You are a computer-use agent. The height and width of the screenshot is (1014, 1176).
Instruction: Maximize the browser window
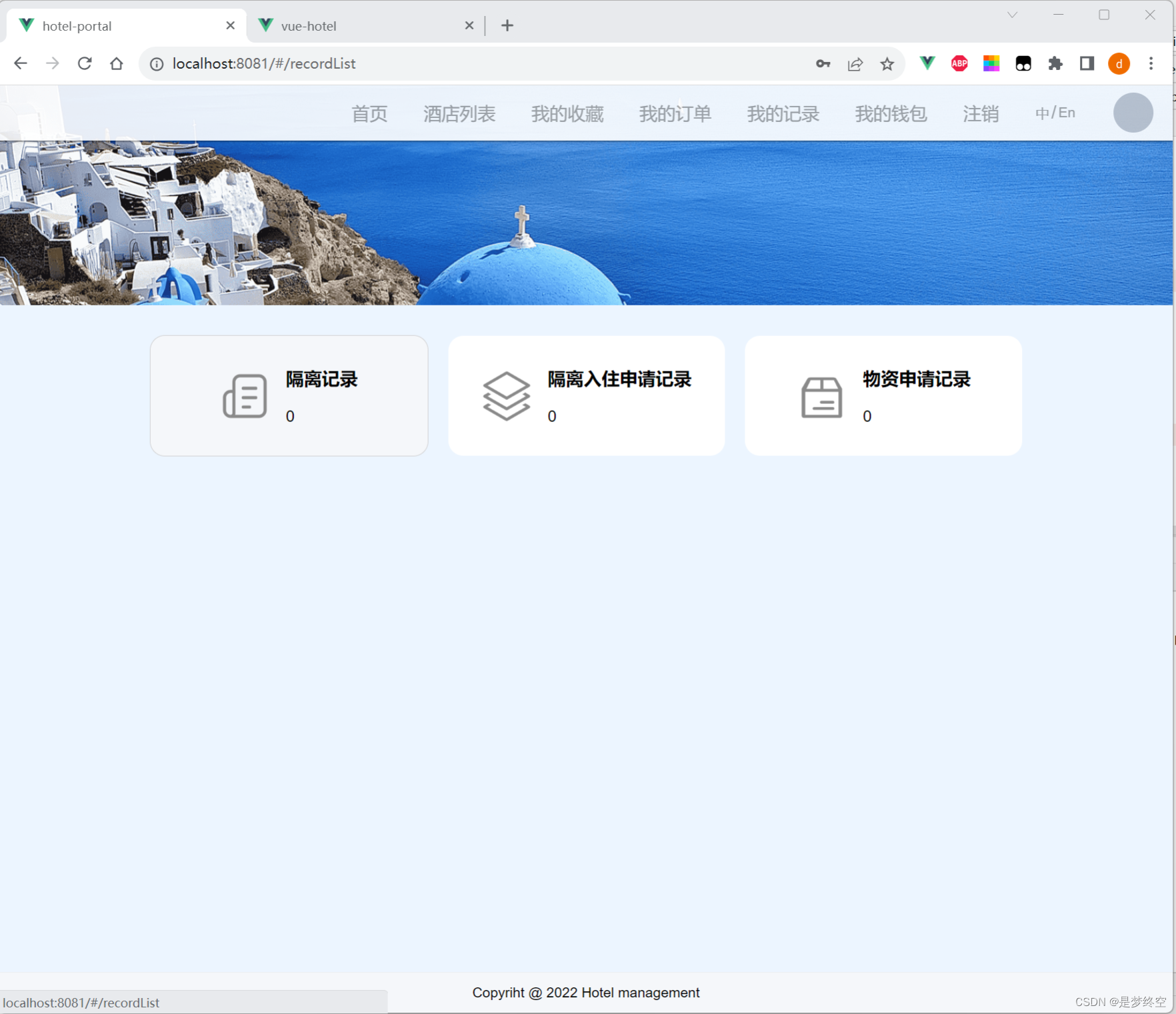point(1104,15)
